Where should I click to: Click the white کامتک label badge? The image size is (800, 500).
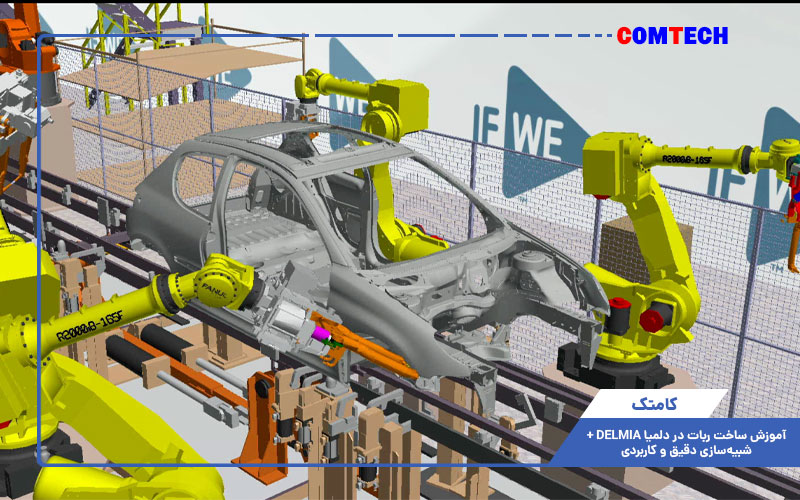pos(657,405)
